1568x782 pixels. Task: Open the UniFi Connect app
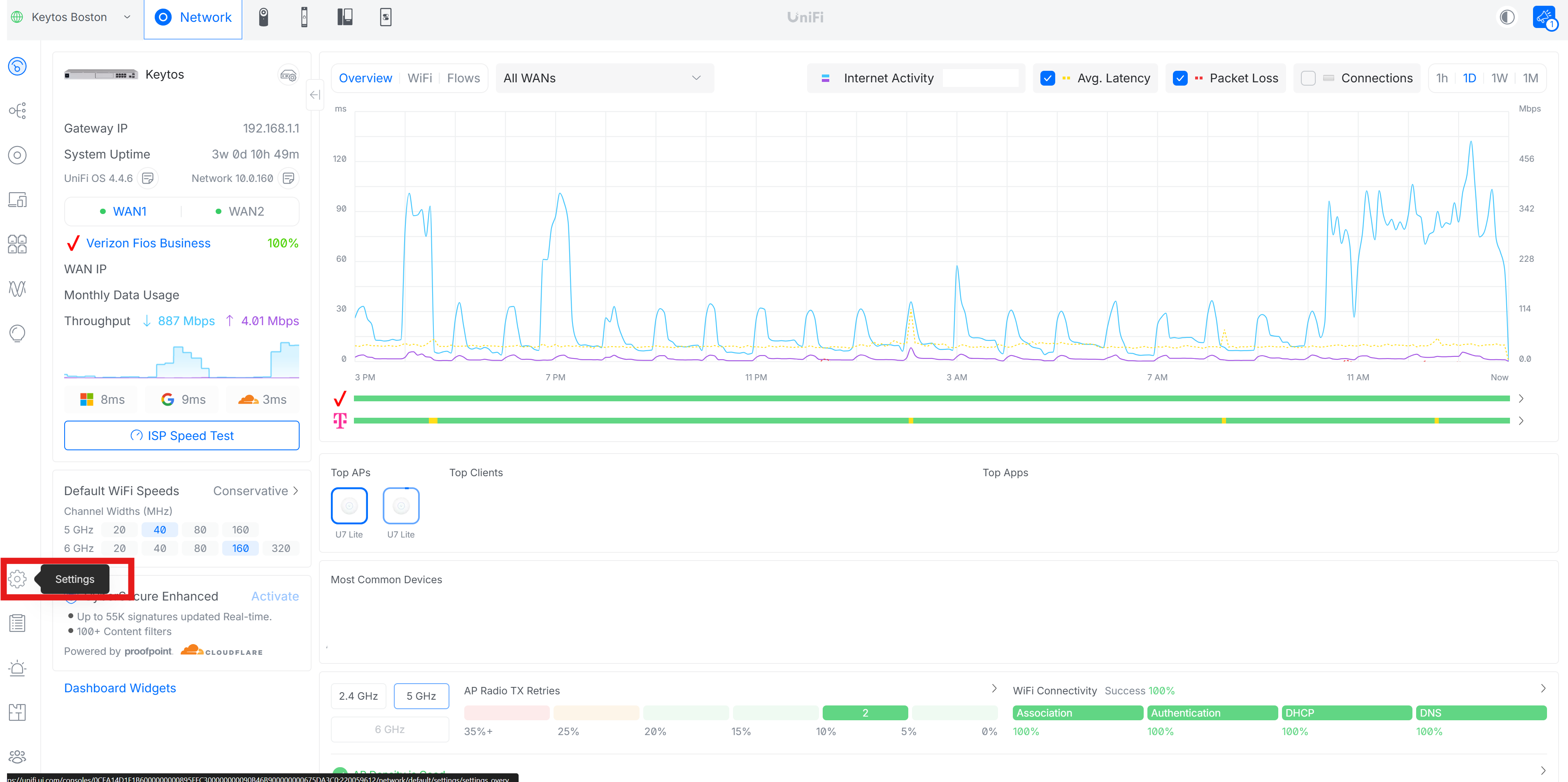(x=385, y=16)
